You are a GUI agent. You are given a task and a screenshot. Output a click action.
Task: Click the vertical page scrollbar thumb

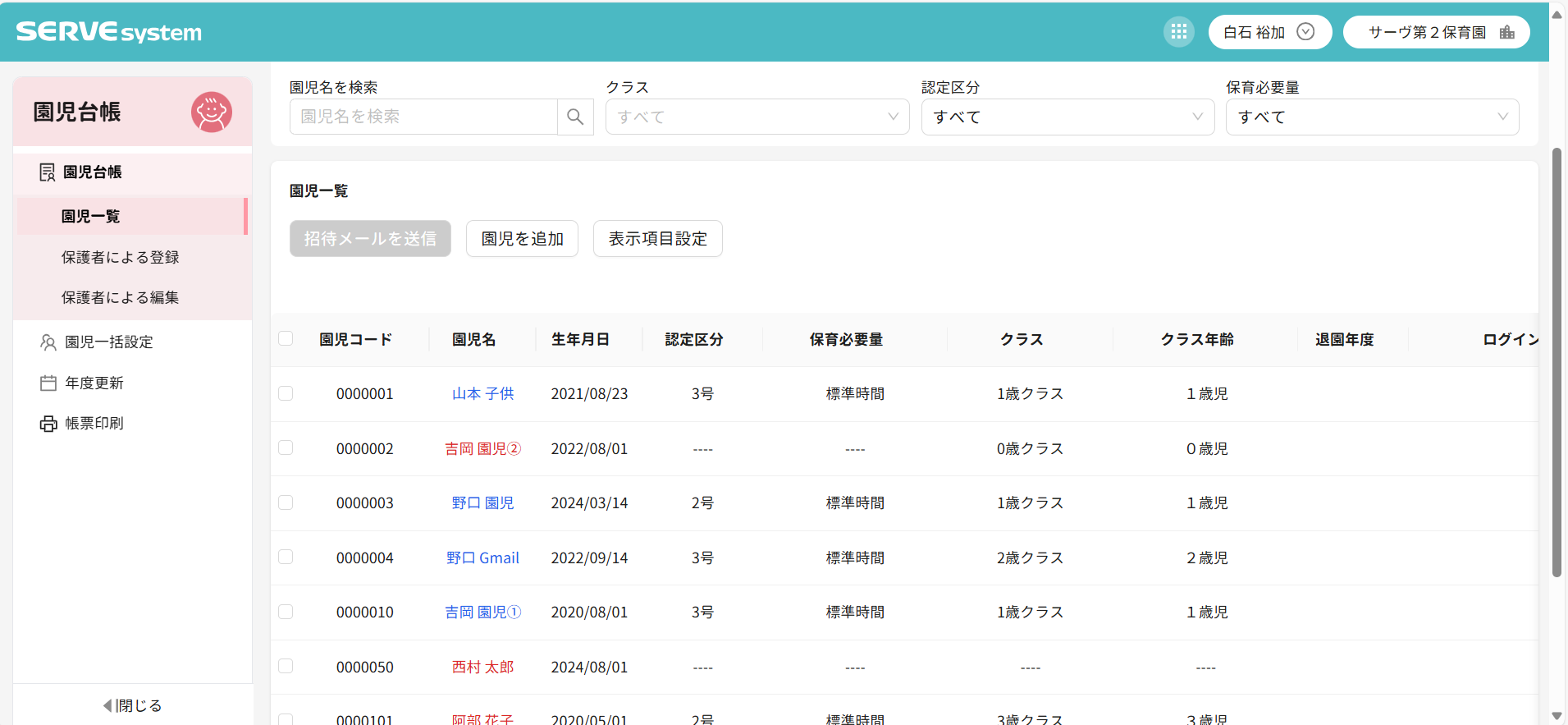click(1557, 361)
